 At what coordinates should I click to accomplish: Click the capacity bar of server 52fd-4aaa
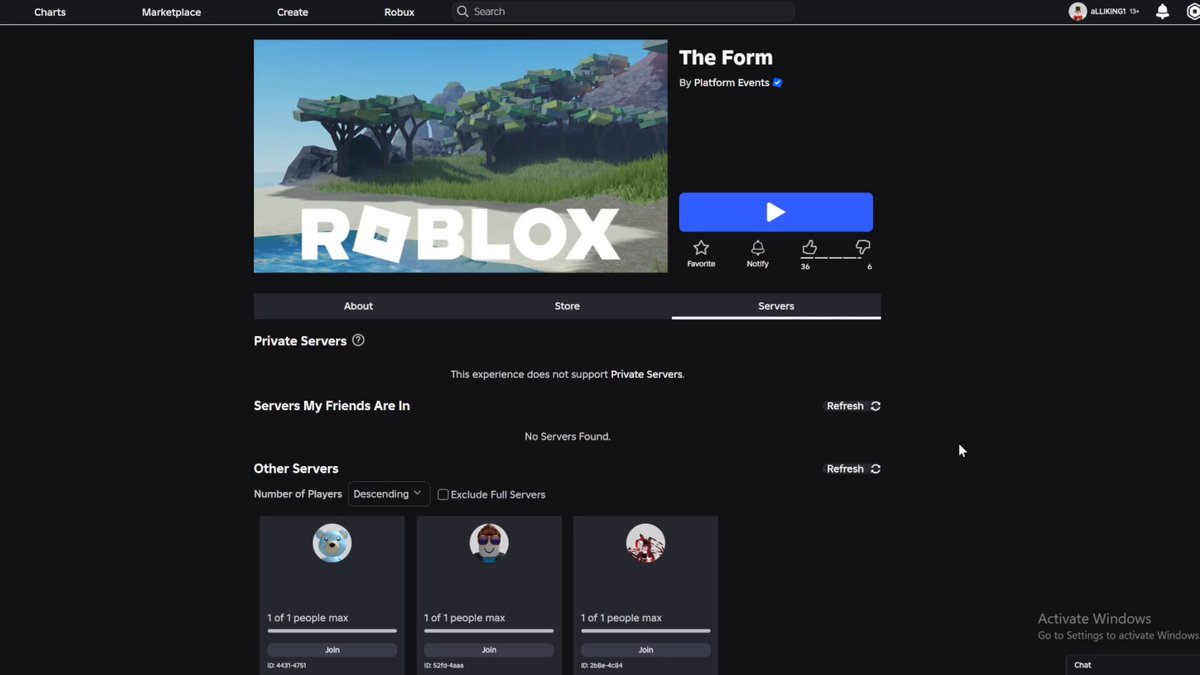[x=489, y=631]
